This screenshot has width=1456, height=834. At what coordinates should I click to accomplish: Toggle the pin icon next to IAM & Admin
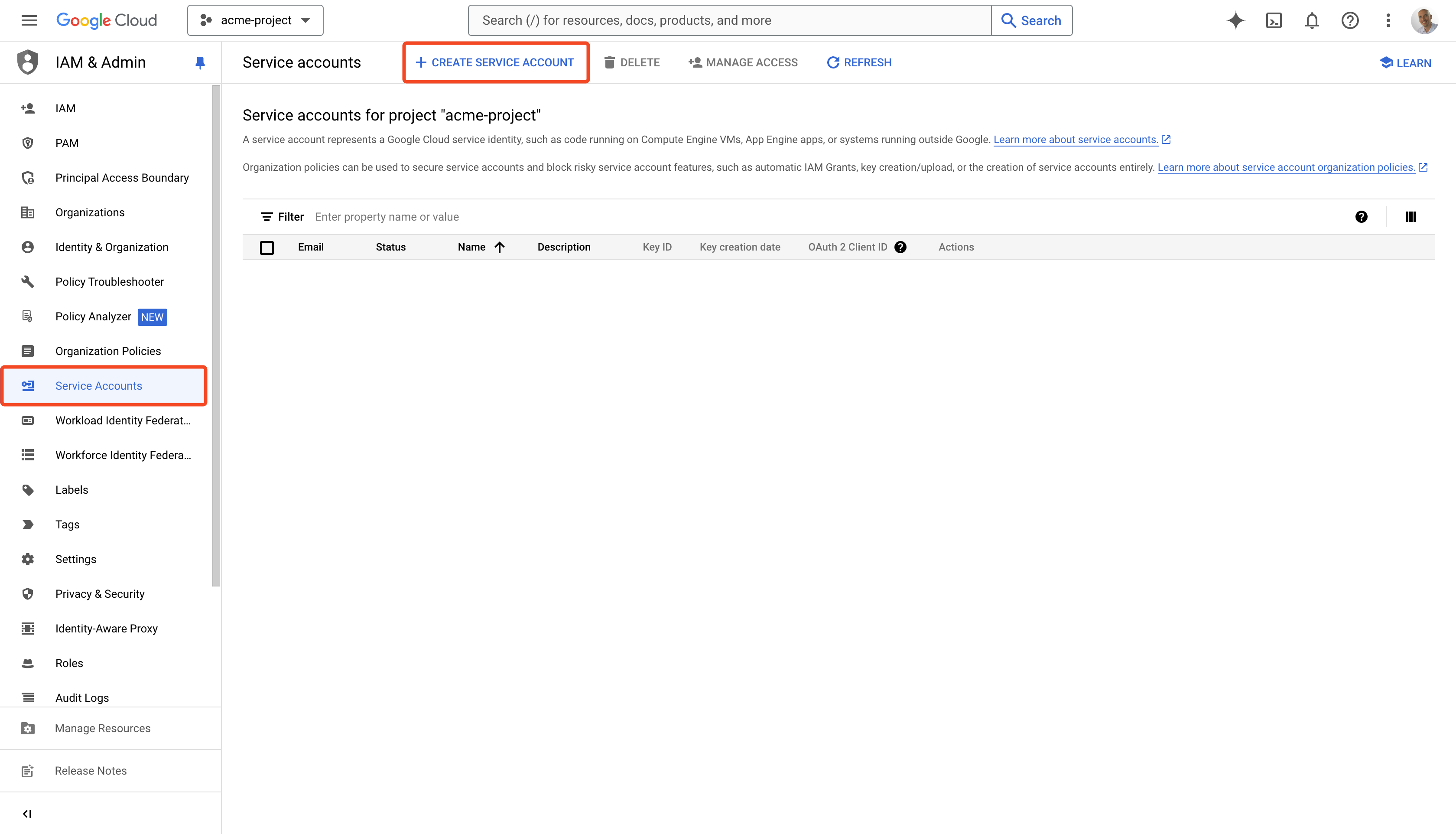point(200,62)
